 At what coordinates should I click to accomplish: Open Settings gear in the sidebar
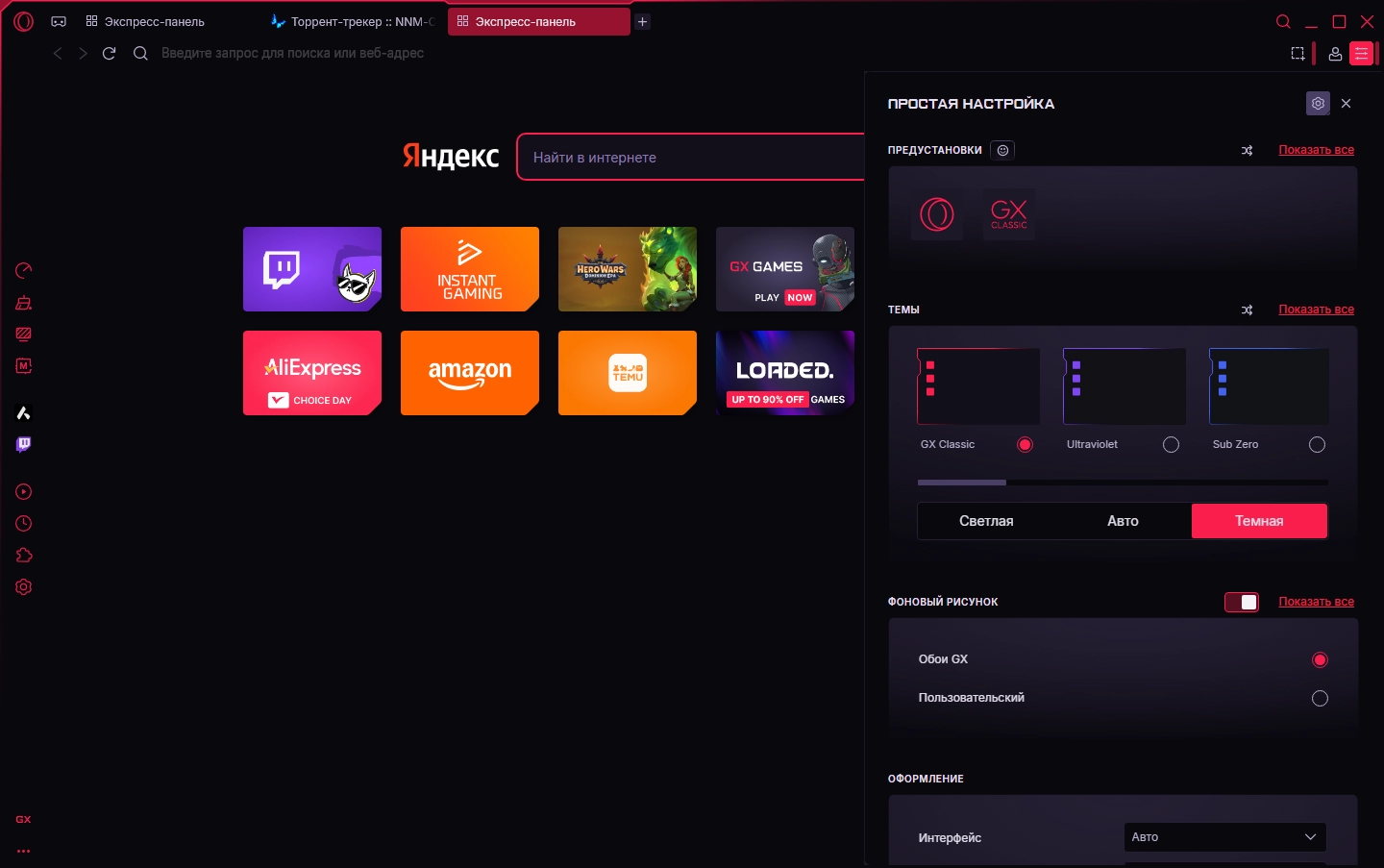(x=24, y=587)
